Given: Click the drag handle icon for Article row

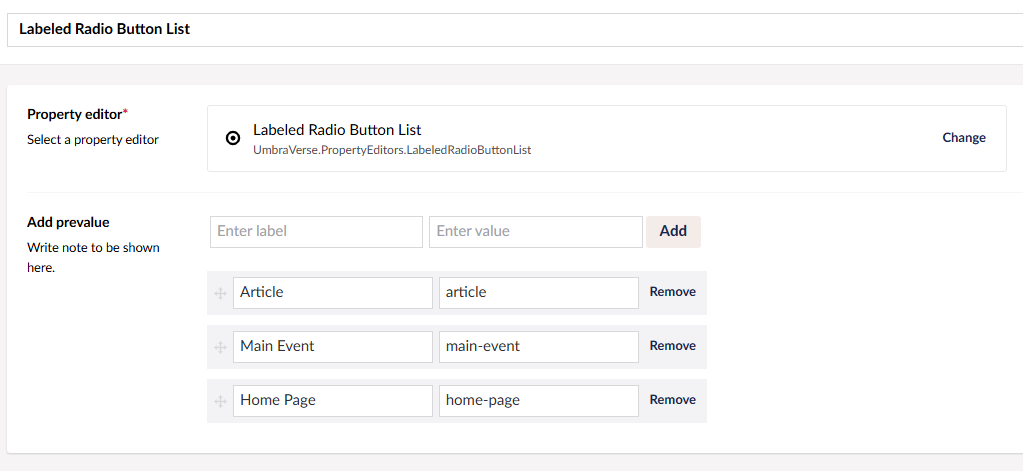Looking at the screenshot, I should tap(221, 294).
